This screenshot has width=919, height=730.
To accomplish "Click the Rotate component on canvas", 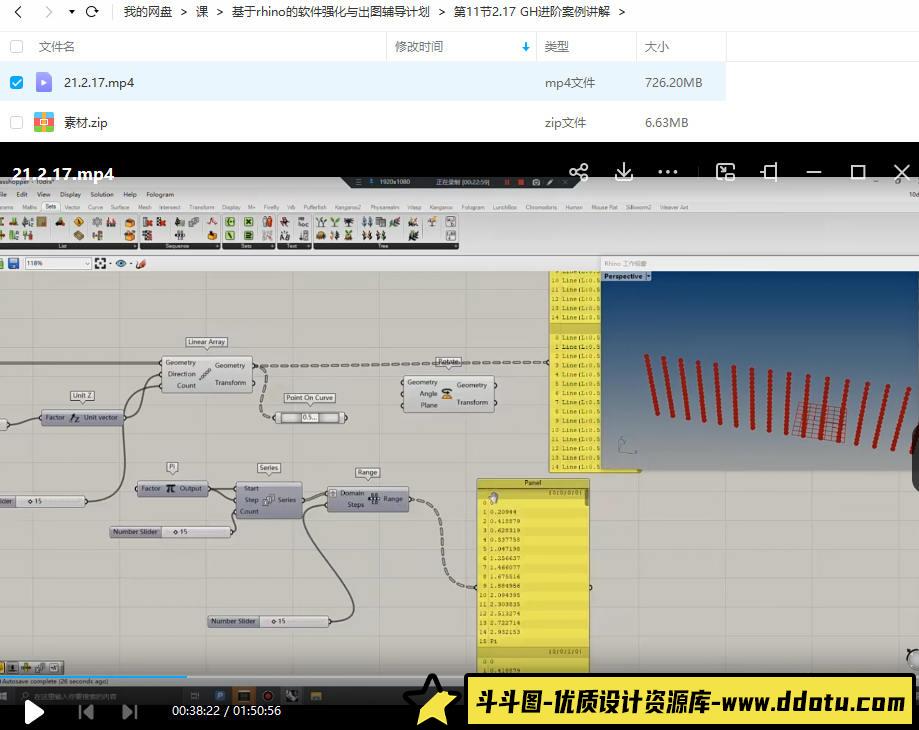I will (x=449, y=394).
